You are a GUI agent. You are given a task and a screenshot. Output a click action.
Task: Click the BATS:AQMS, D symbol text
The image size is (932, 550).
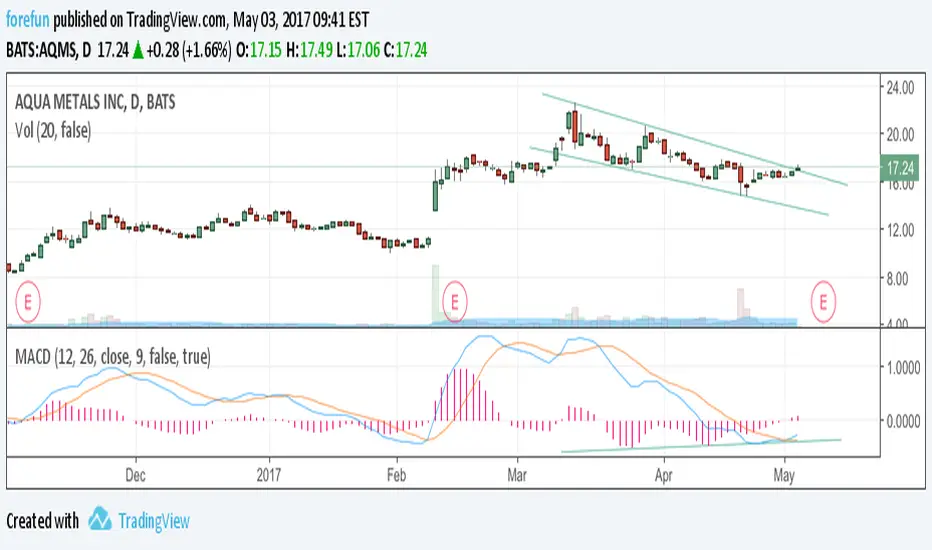(48, 50)
